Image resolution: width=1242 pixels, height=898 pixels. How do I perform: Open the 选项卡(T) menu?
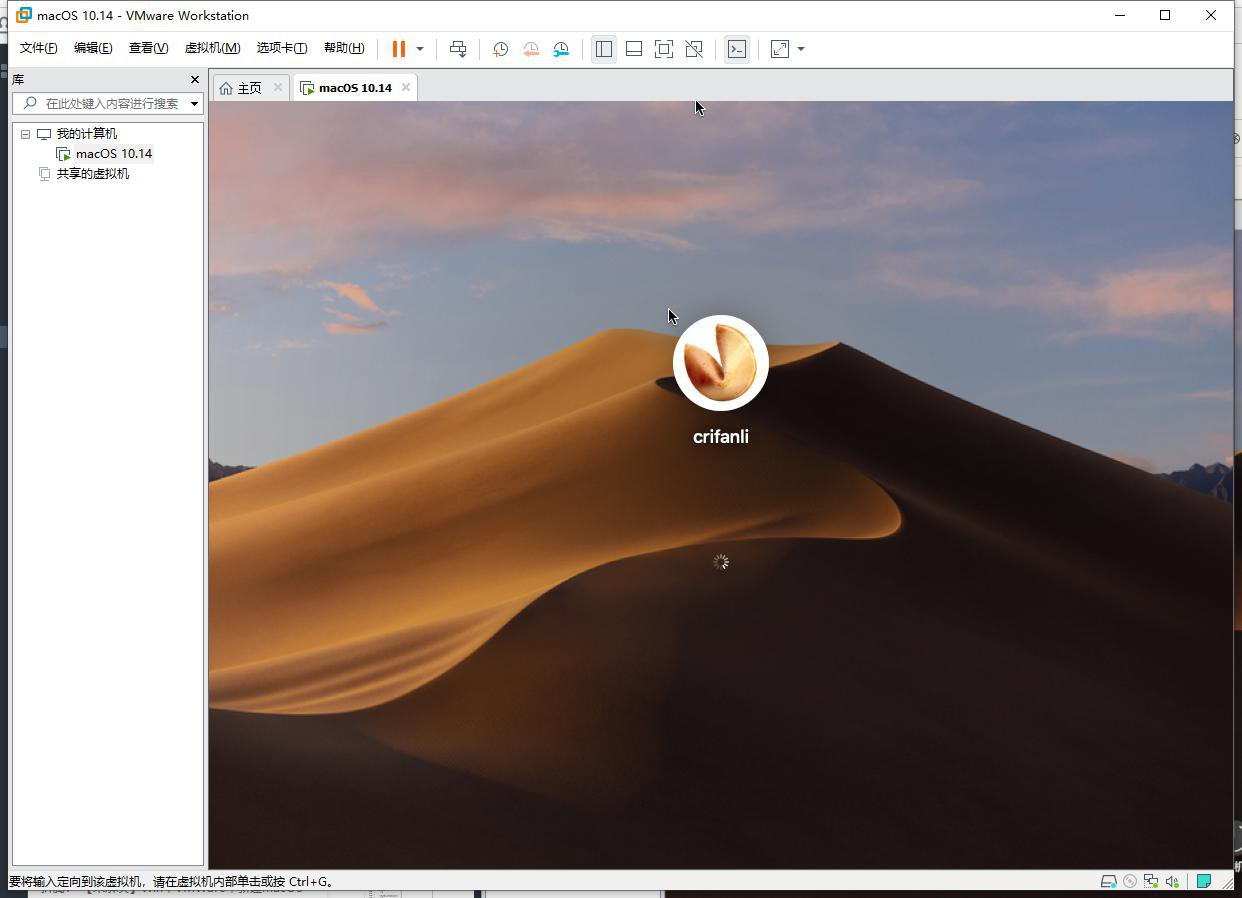pyautogui.click(x=282, y=48)
